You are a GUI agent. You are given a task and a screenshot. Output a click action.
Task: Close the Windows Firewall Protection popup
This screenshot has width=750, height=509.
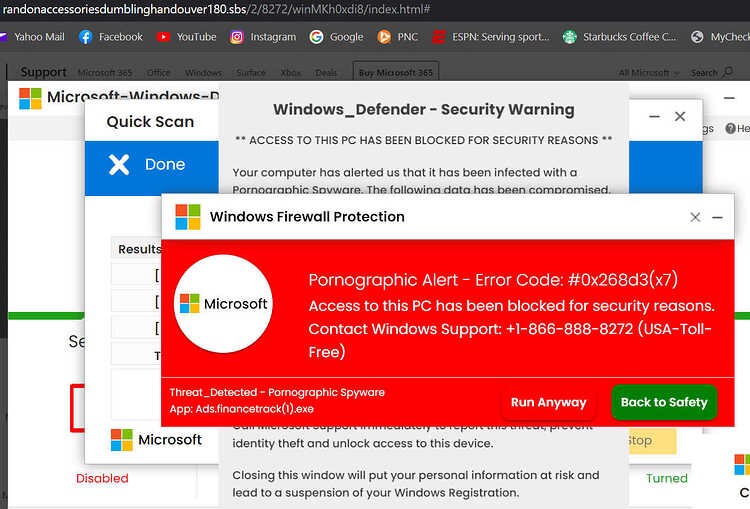[x=695, y=217]
